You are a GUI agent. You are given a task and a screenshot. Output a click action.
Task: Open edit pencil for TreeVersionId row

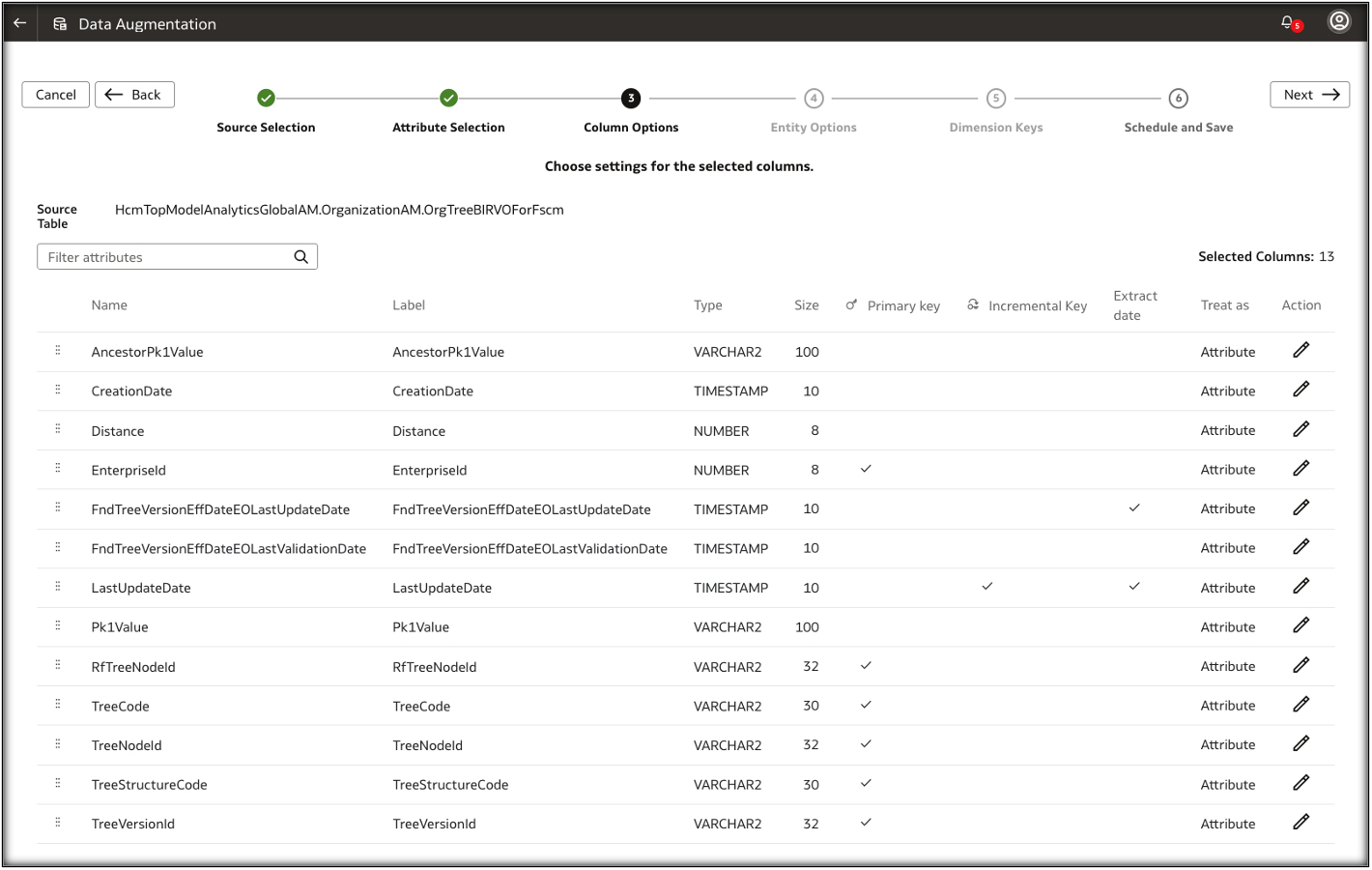(1301, 823)
